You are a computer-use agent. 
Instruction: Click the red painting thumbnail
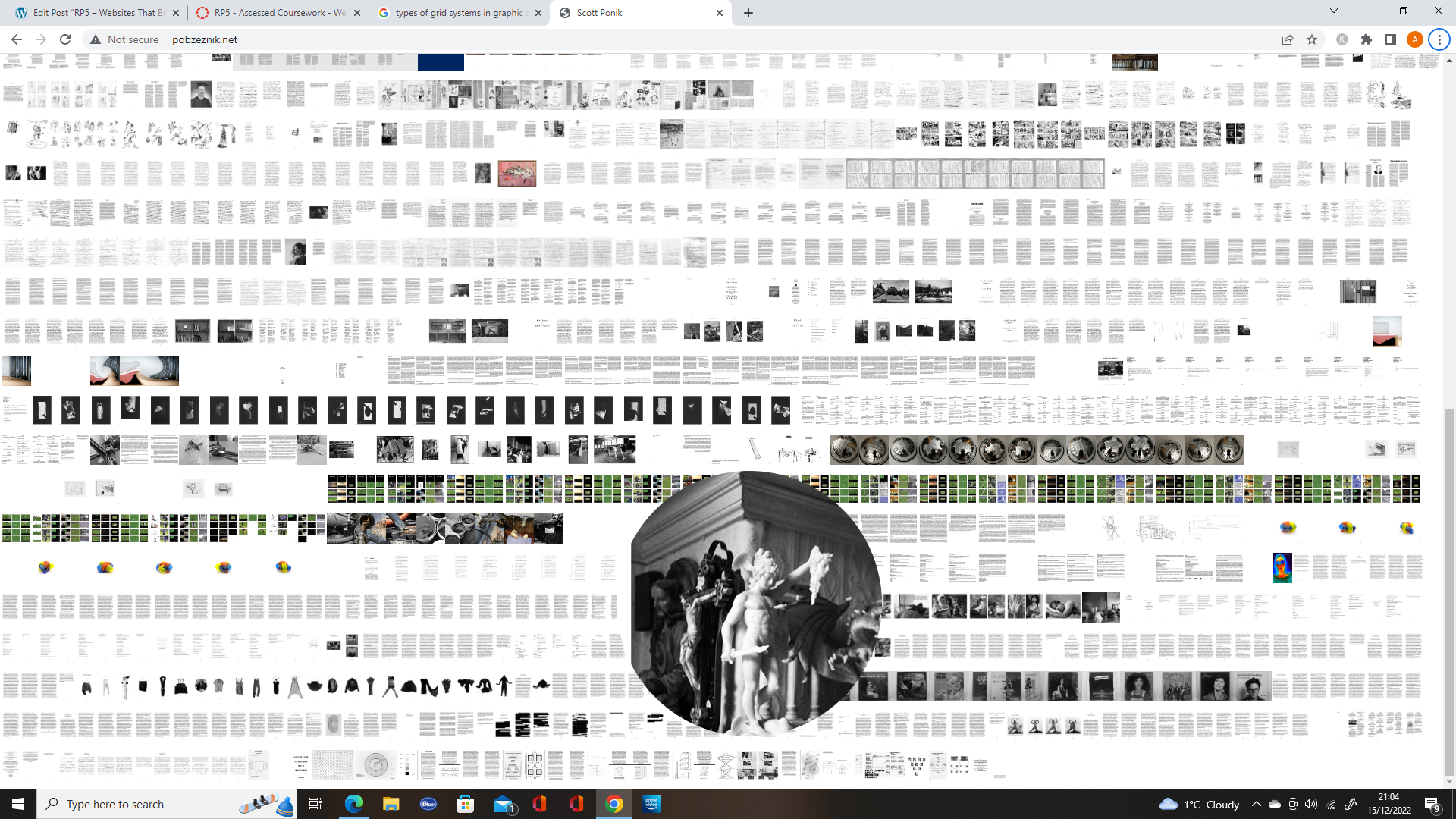517,174
